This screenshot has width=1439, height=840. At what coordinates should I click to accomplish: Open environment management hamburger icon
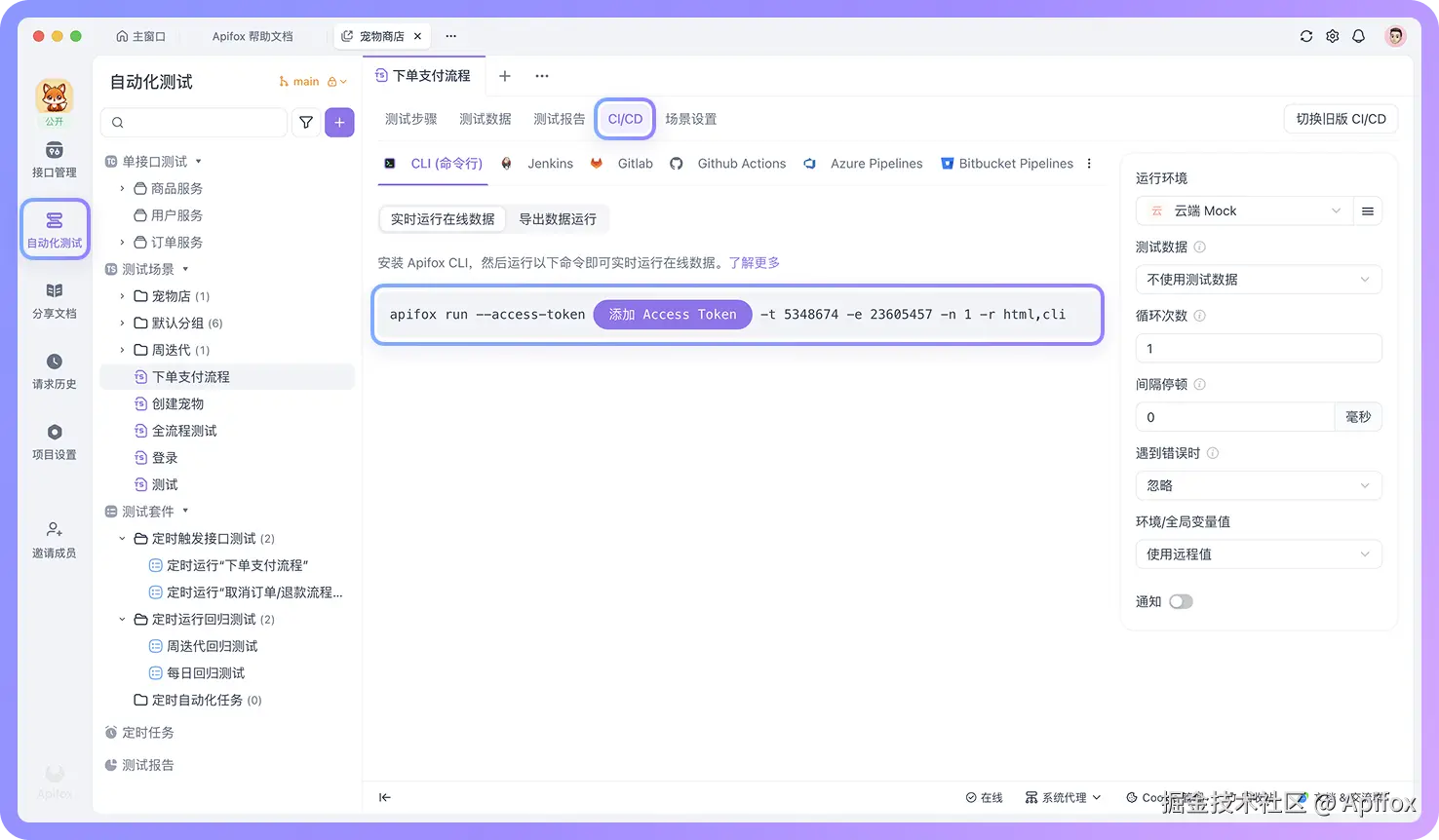[1368, 211]
